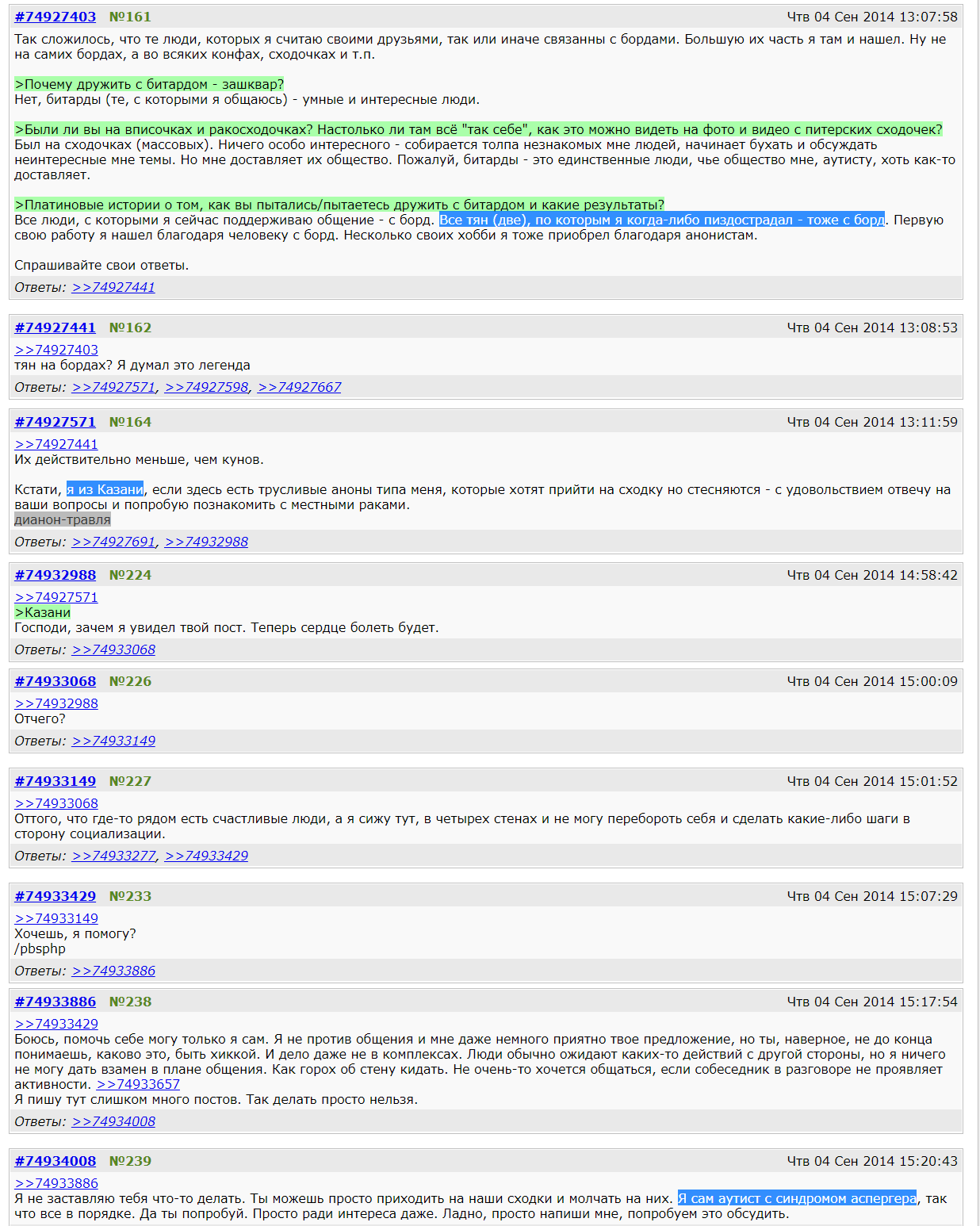Follow reply link >>74927667 under post №162

(300, 387)
